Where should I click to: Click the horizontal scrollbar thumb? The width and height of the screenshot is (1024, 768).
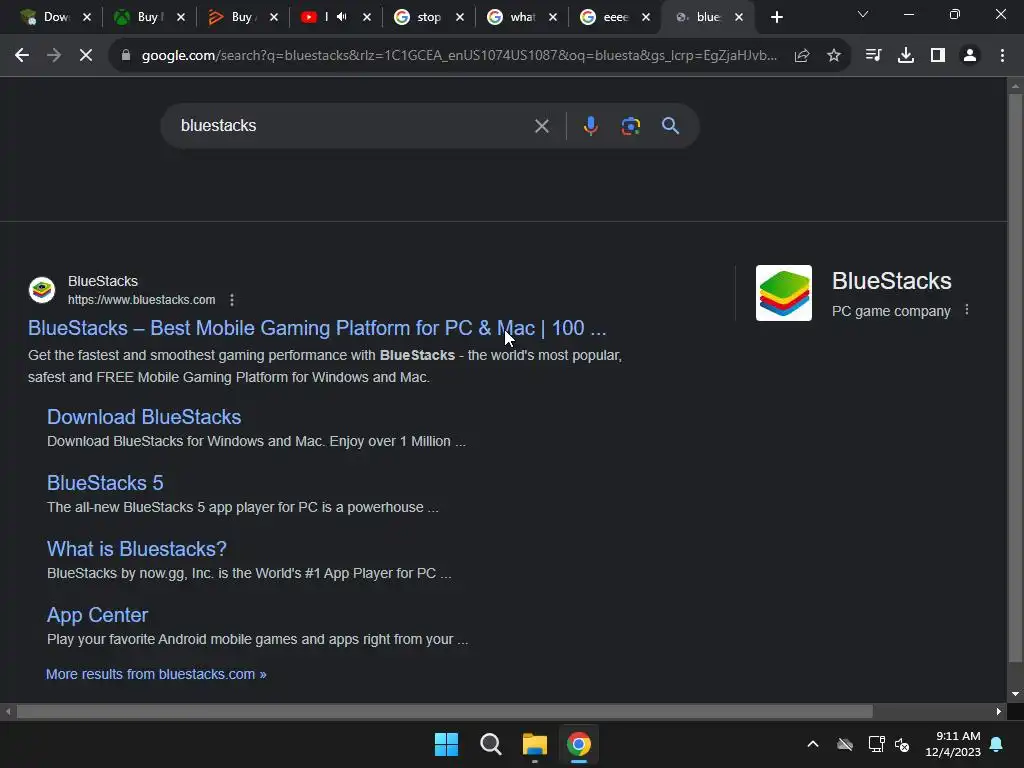(x=444, y=711)
